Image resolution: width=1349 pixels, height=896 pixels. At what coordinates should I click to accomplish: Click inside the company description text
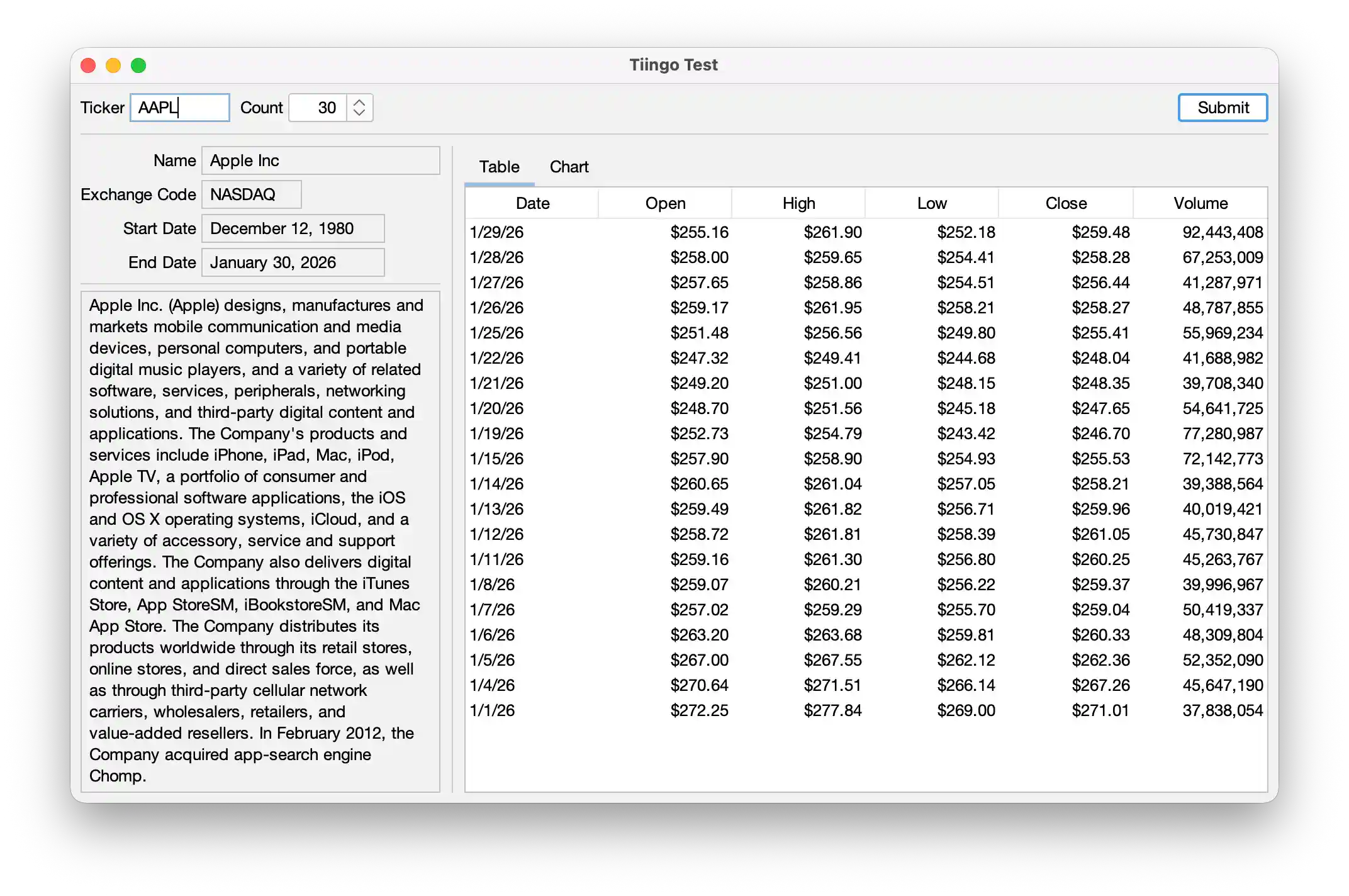(x=260, y=540)
